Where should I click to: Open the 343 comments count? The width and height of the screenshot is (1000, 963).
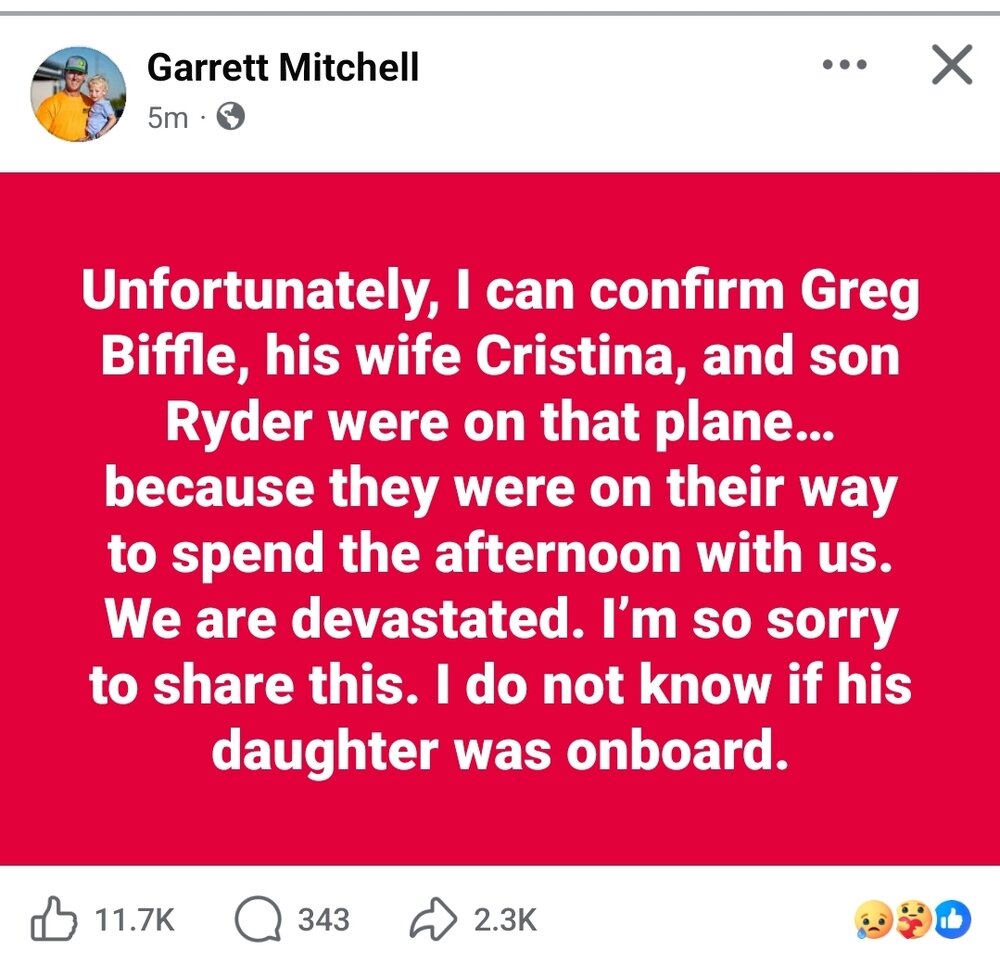click(x=324, y=920)
